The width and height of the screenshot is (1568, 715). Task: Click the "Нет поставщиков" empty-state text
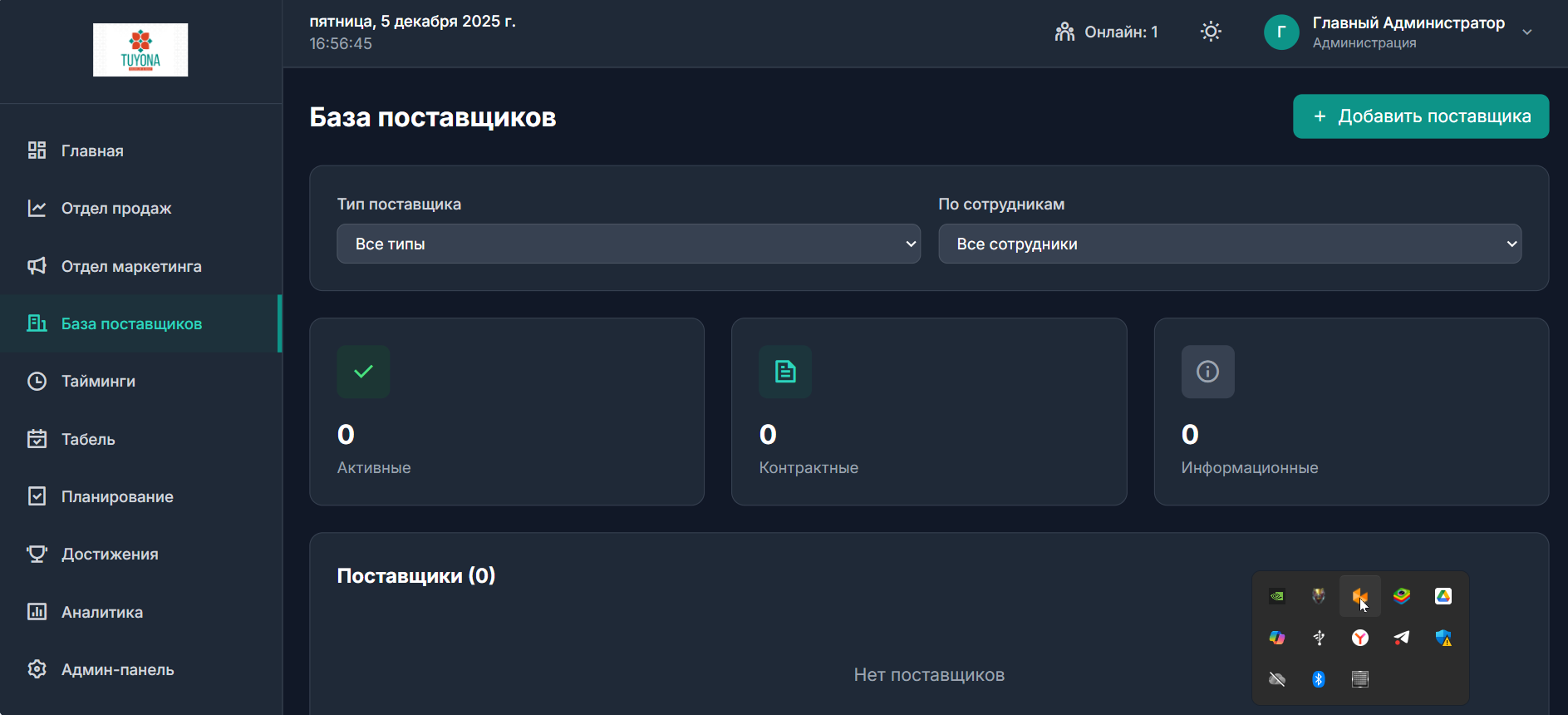click(x=929, y=675)
